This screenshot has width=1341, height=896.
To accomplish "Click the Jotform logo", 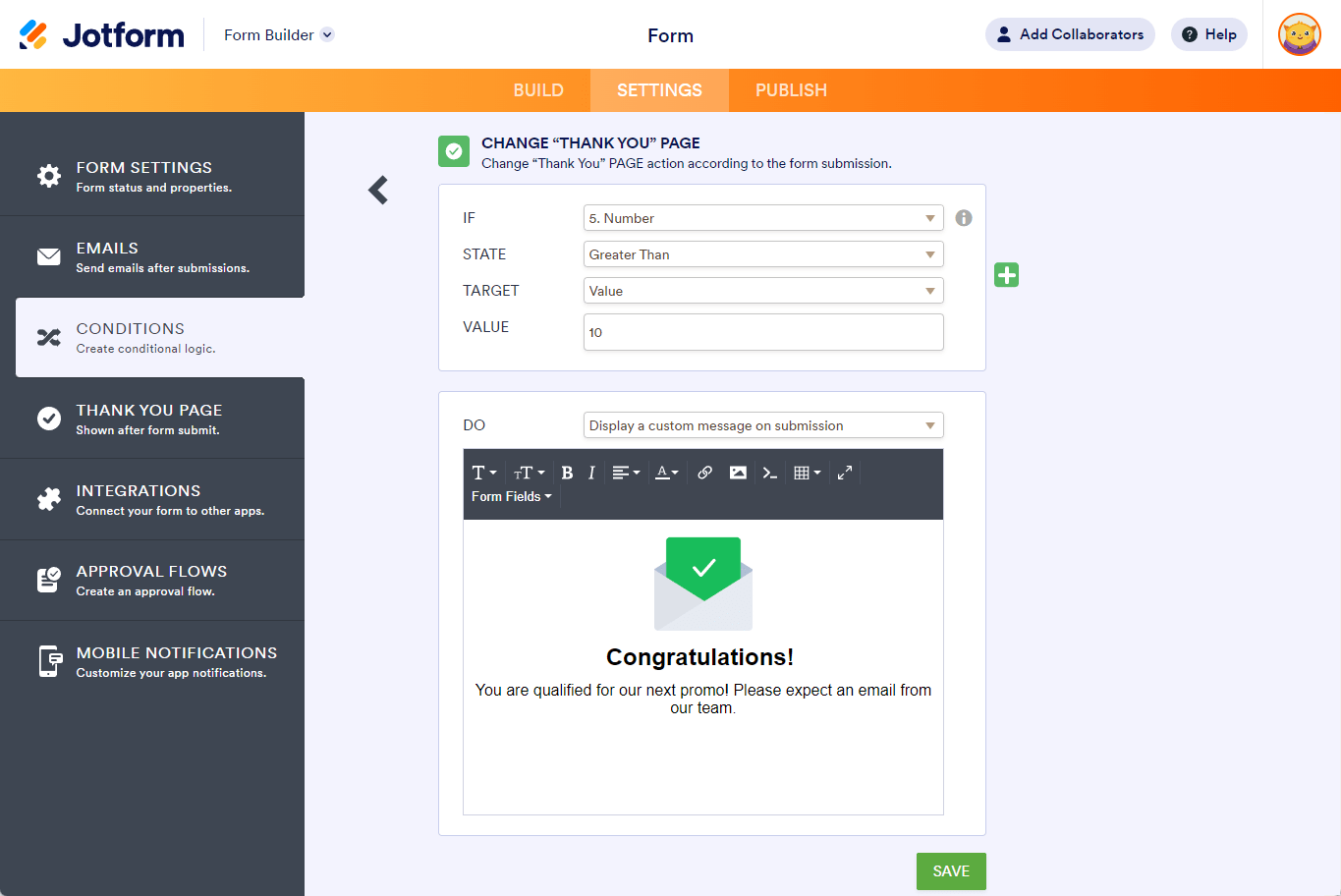I will [101, 35].
